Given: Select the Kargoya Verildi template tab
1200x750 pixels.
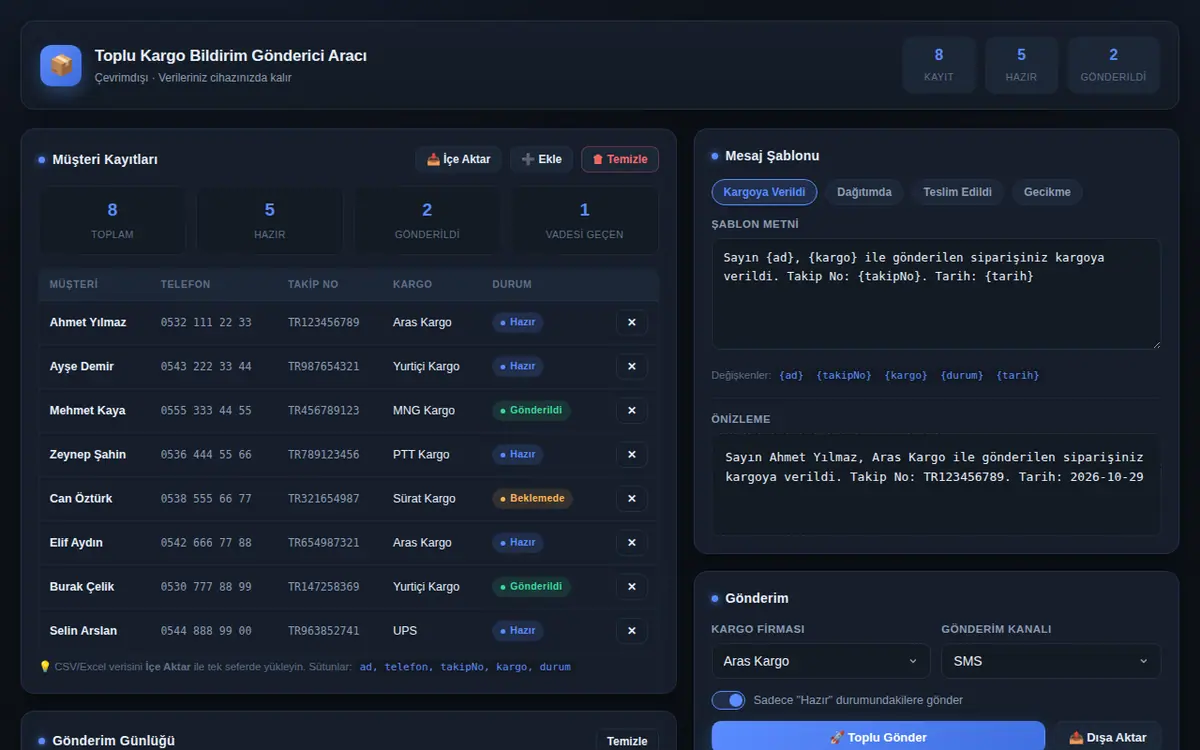Looking at the screenshot, I should 764,192.
